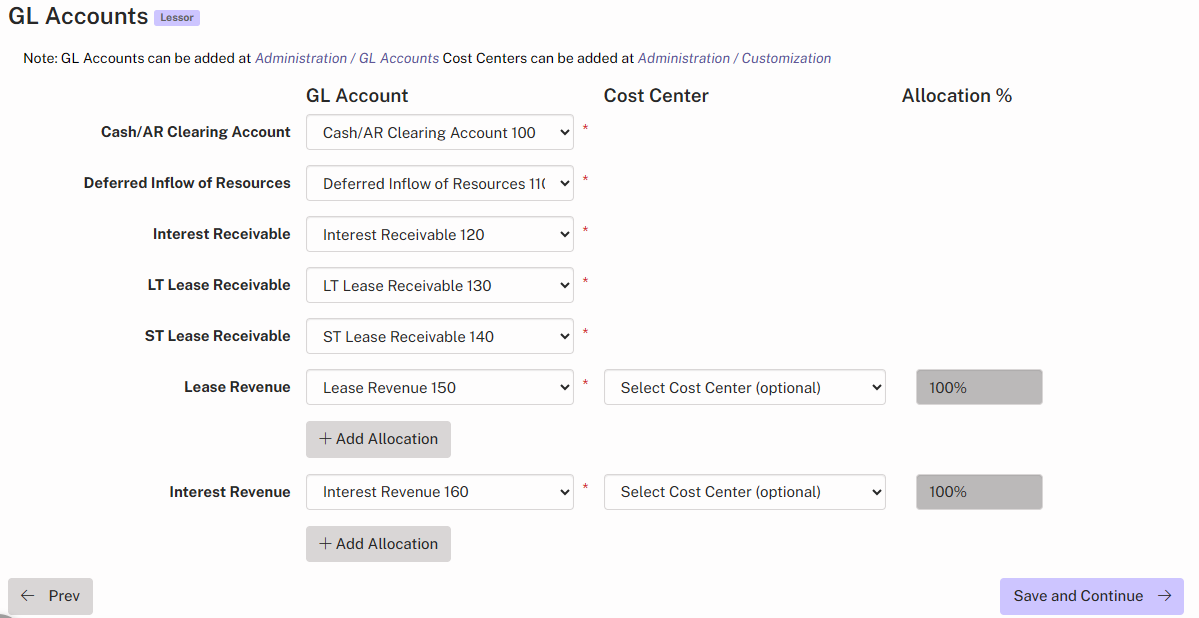Click Add Allocation under Lease Revenue
The image size is (1199, 618).
click(x=378, y=439)
